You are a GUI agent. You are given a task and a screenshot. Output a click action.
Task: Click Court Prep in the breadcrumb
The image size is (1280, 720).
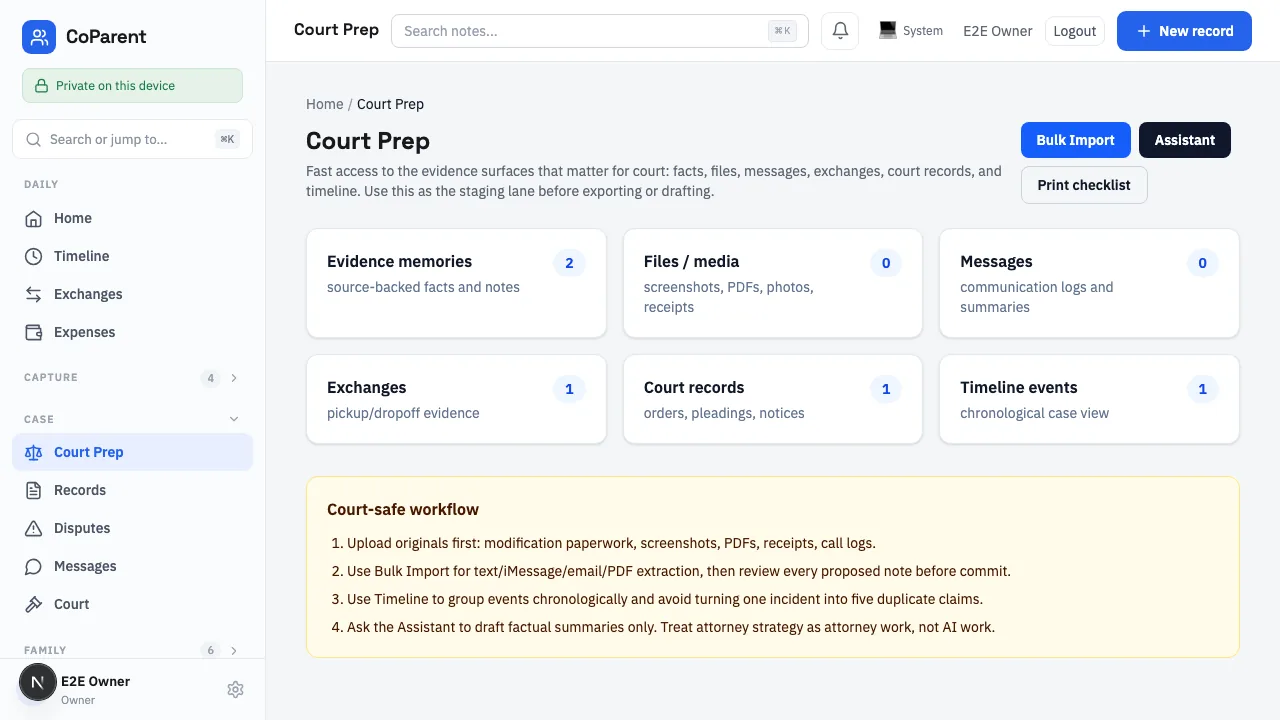tap(390, 104)
